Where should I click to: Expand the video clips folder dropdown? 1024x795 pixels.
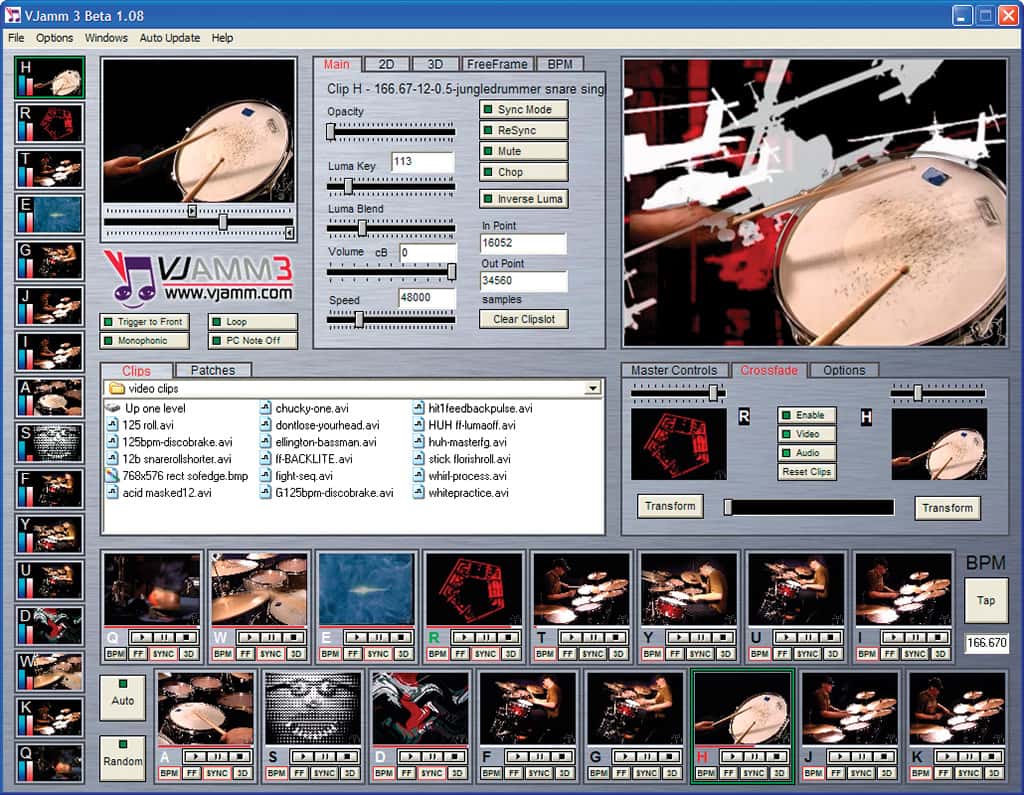coord(592,389)
